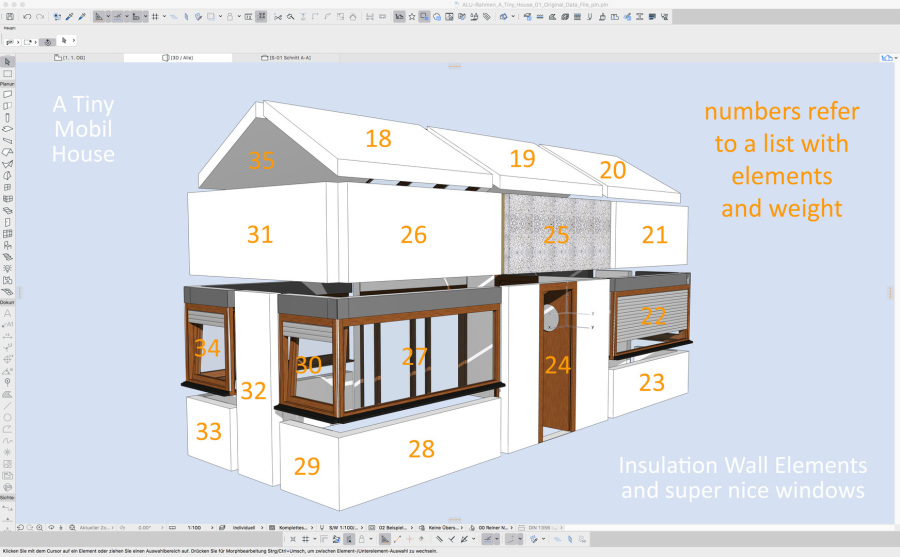This screenshot has height=557, width=900.
Task: Click the 'Komplettes...' structure display button
Action: click(x=294, y=526)
